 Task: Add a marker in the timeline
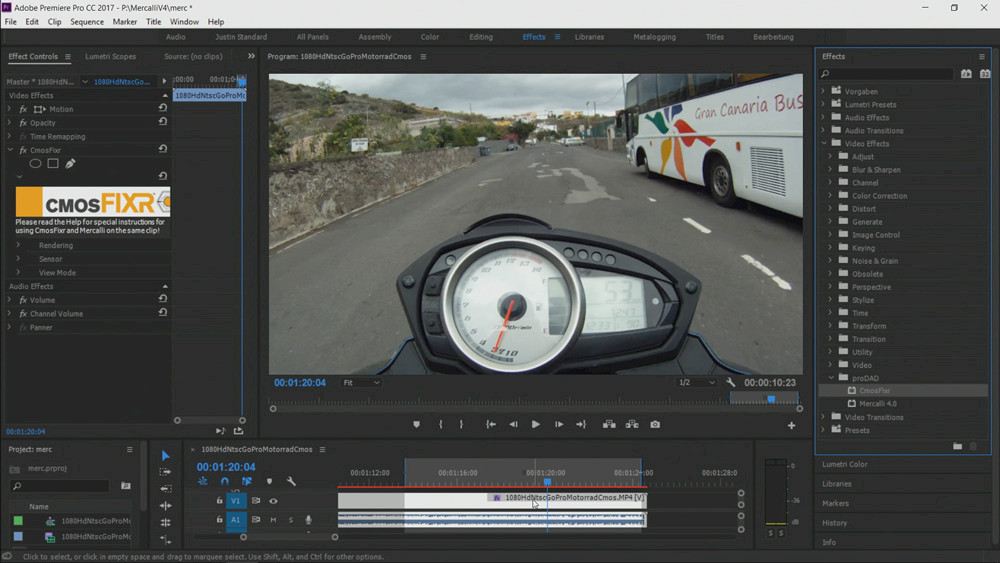pos(269,481)
